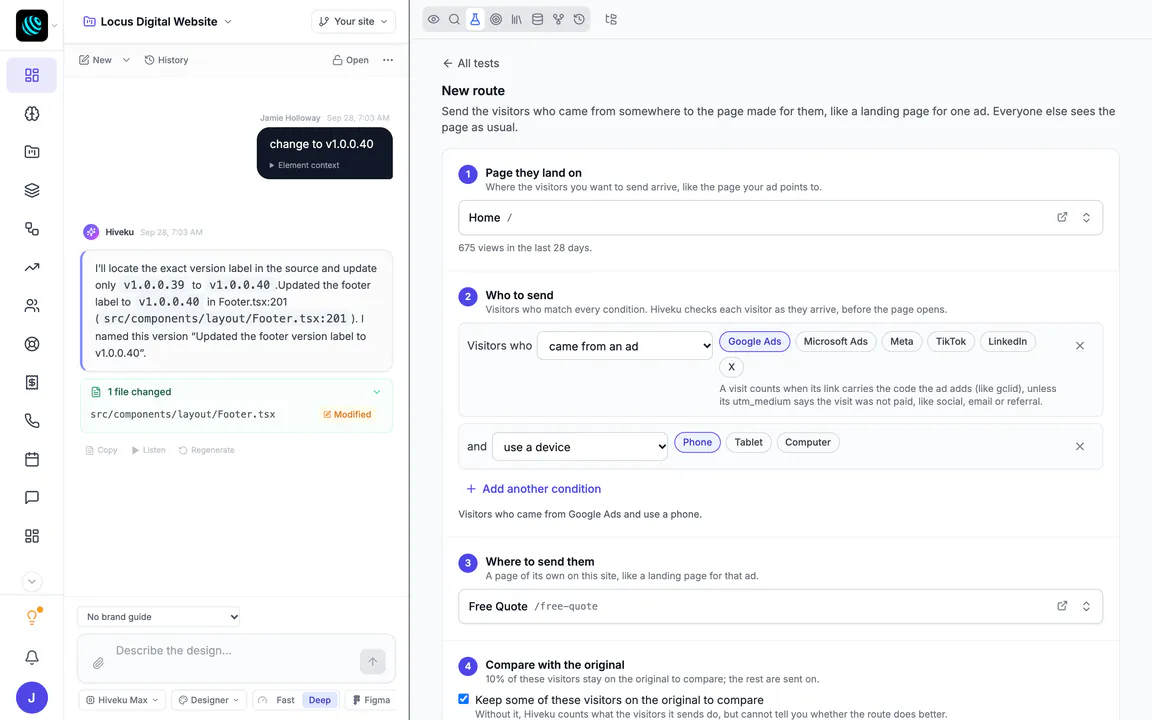This screenshot has width=1152, height=720.
Task: Open the folder tree icon in top toolbar
Action: [x=611, y=20]
